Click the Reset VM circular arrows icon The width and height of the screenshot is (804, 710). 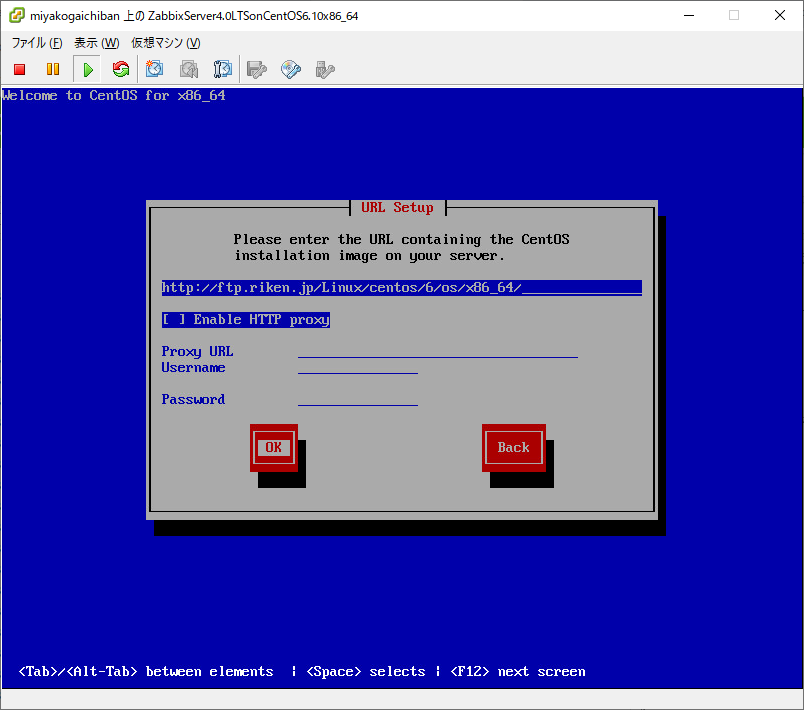point(121,69)
